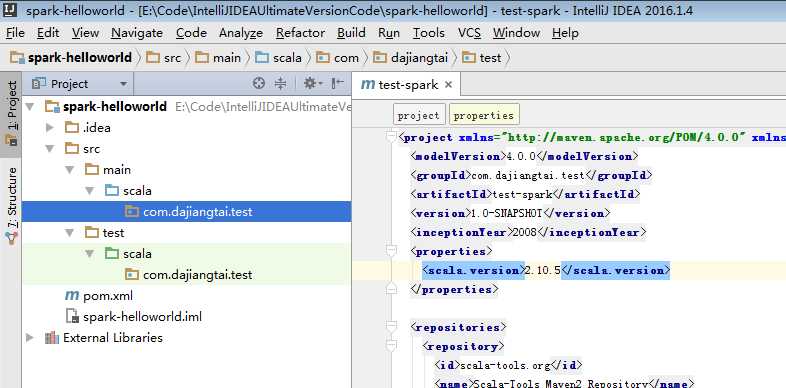
Task: Click the scala.version value 2.10.5
Action: (542, 271)
